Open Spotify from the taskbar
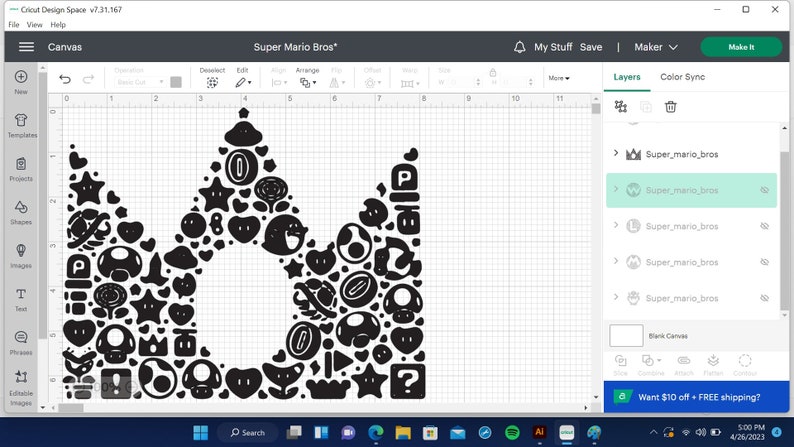The width and height of the screenshot is (794, 447). pyautogui.click(x=512, y=432)
